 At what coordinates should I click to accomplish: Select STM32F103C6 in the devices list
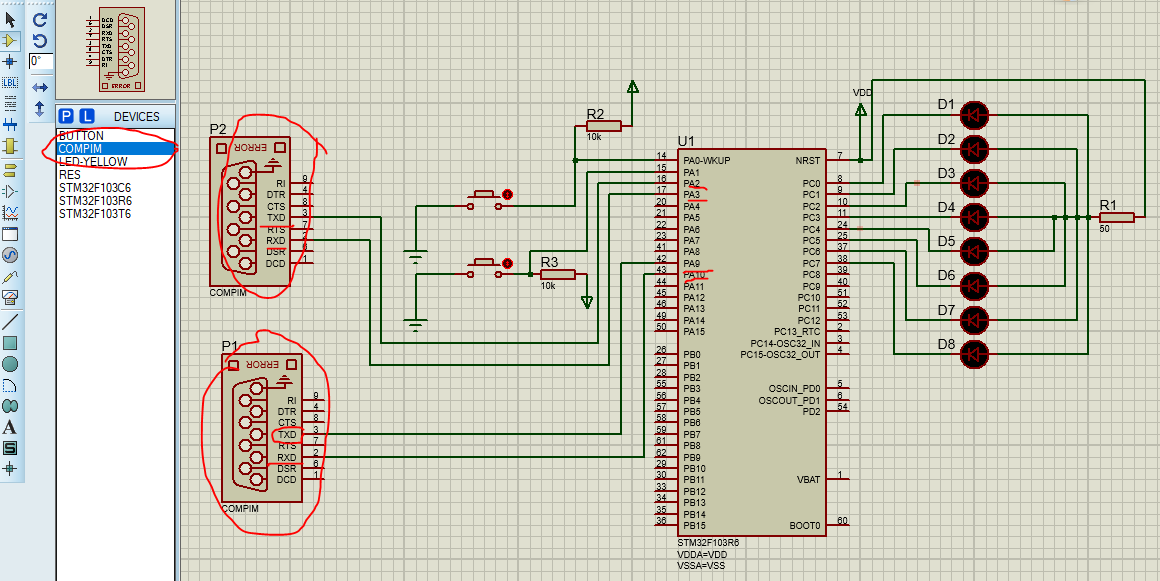coord(115,187)
